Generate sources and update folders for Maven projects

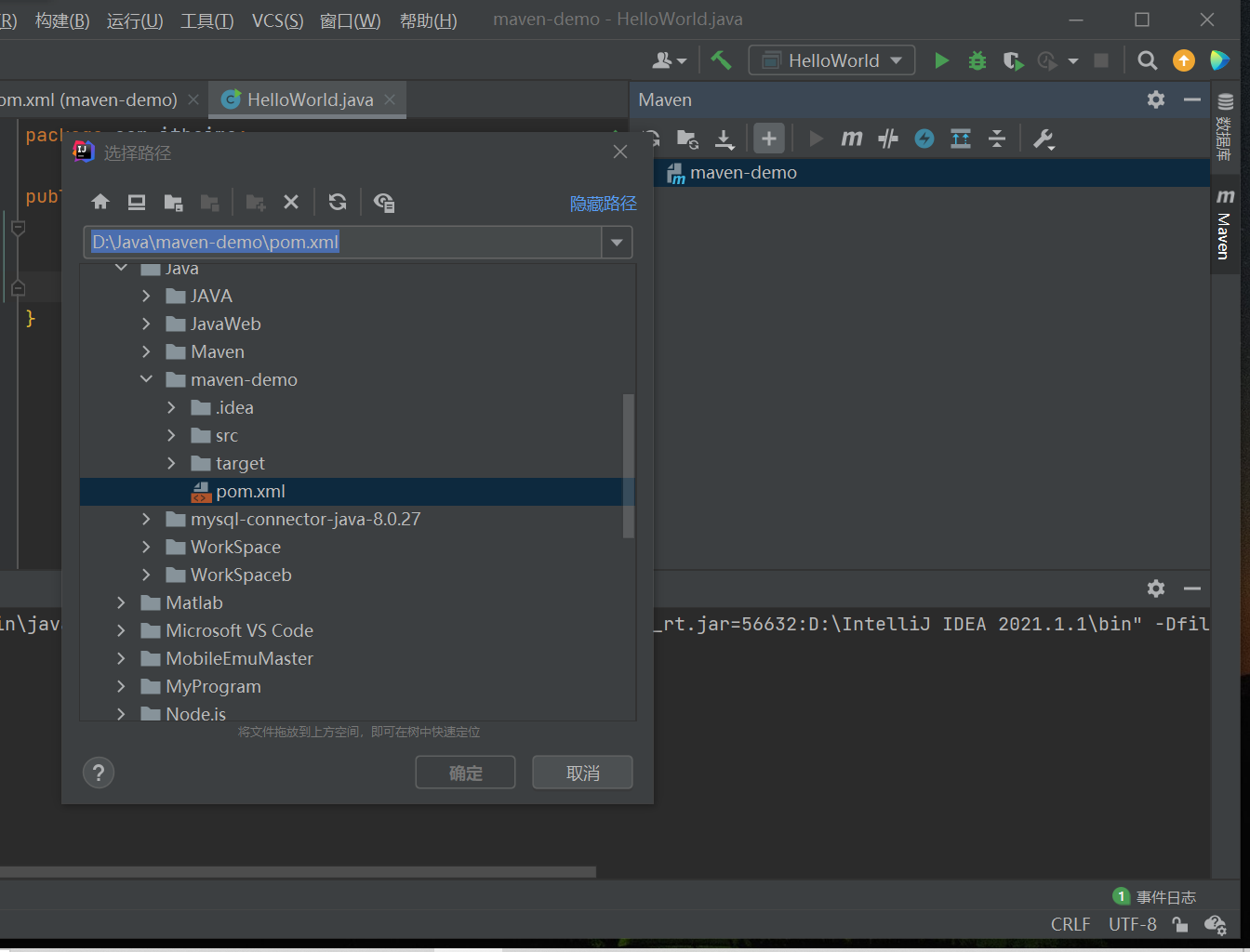[687, 139]
